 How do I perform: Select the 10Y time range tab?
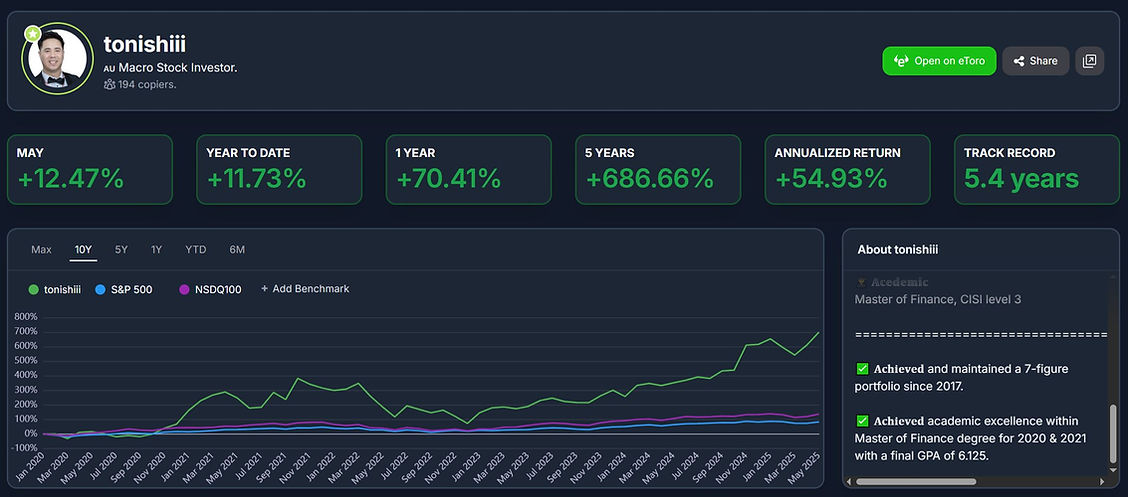(x=83, y=250)
